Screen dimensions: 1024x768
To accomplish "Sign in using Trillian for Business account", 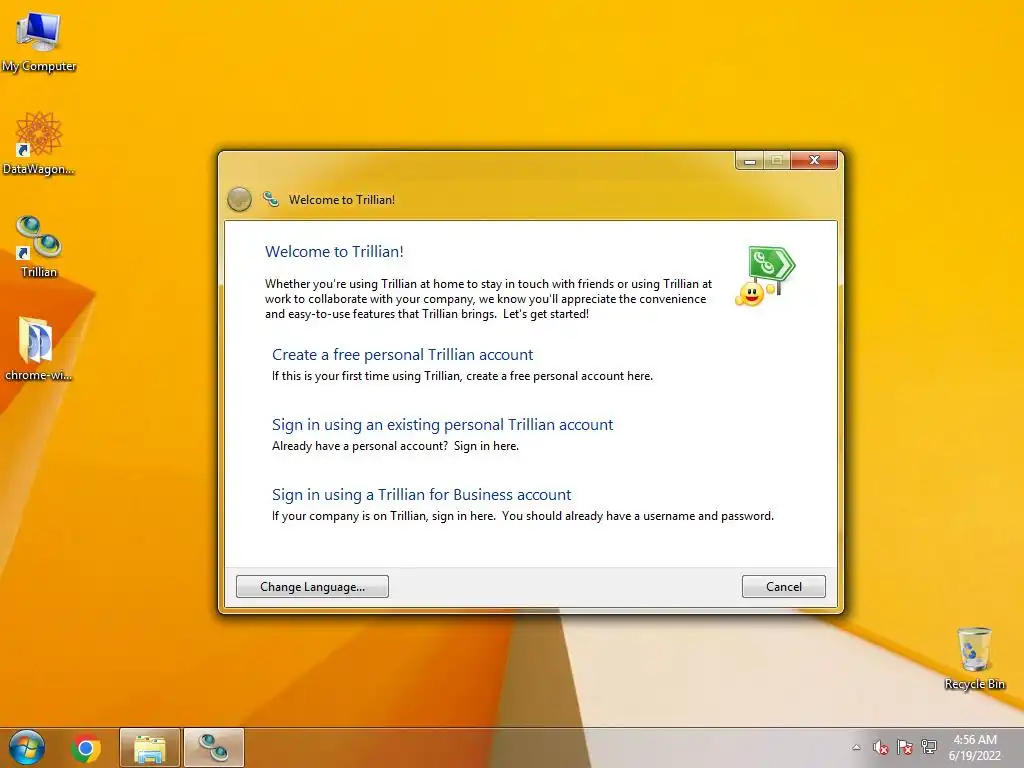I will coord(421,494).
